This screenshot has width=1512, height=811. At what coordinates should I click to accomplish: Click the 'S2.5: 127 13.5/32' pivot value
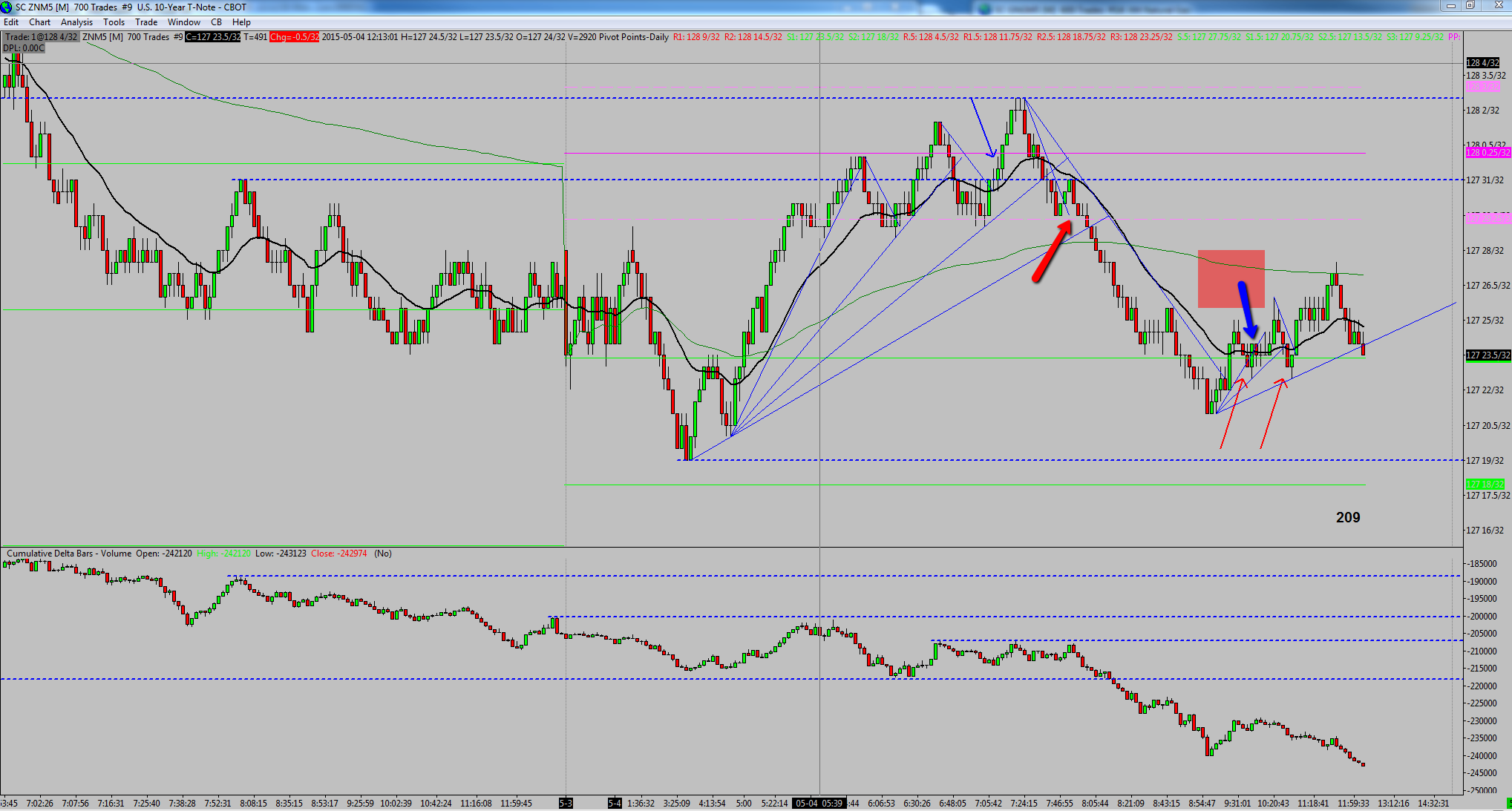(1350, 37)
